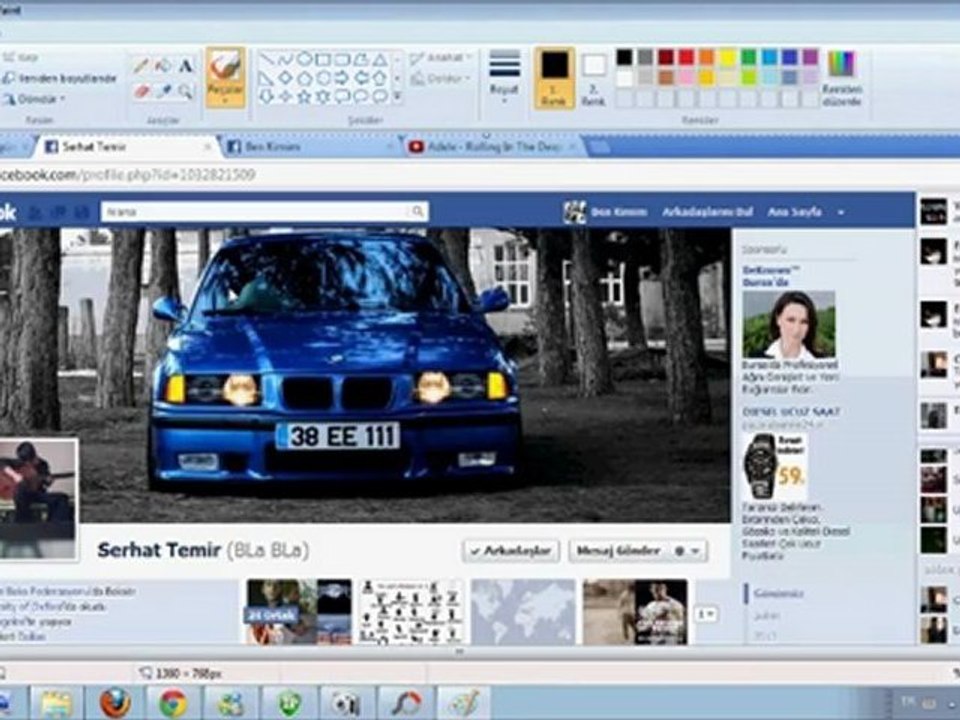Open Google Chrome from the taskbar
The width and height of the screenshot is (960, 720).
point(173,703)
